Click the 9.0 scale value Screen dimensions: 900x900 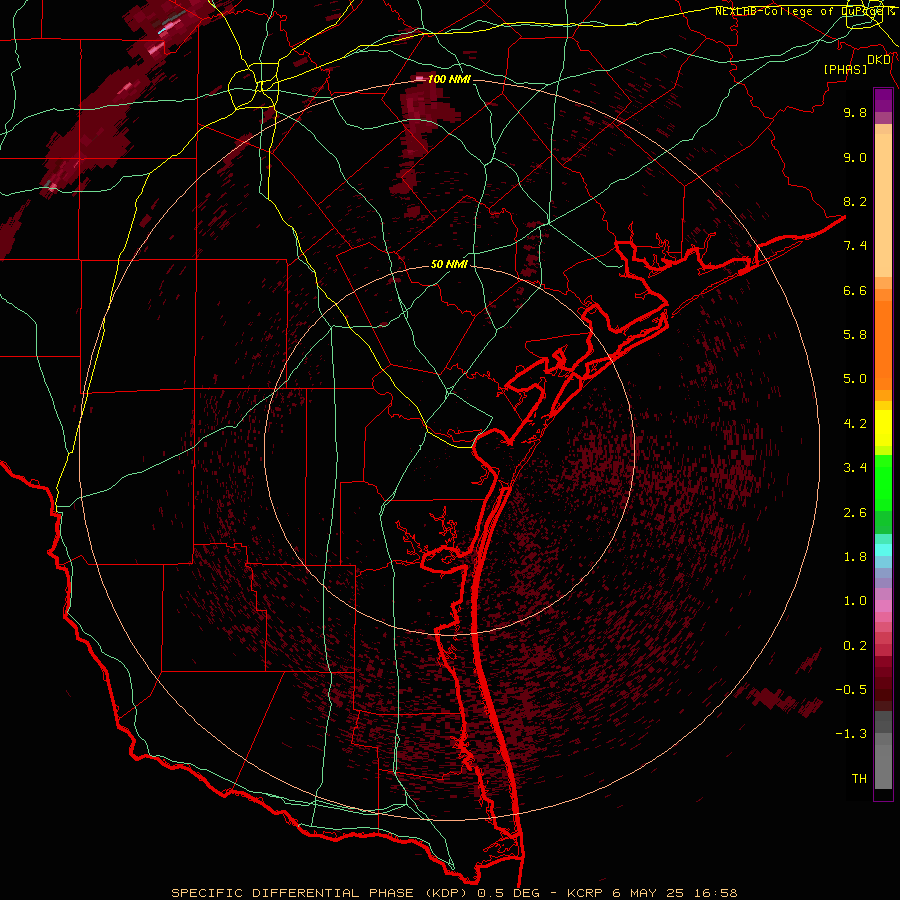tap(855, 157)
